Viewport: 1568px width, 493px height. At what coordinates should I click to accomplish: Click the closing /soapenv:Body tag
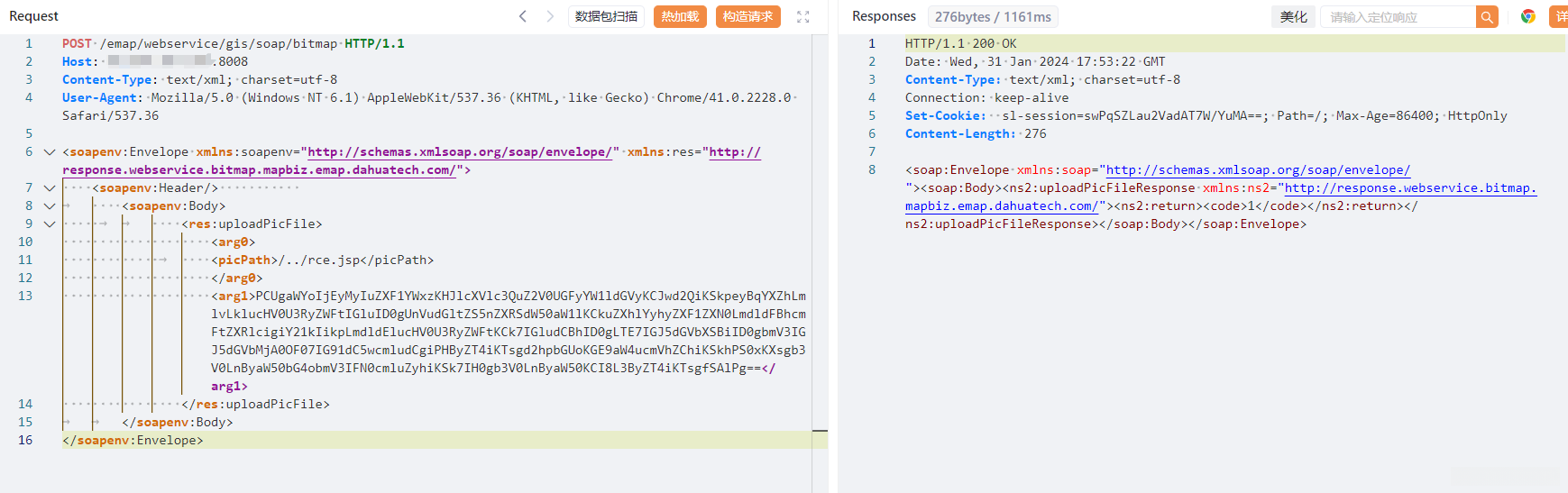point(178,422)
